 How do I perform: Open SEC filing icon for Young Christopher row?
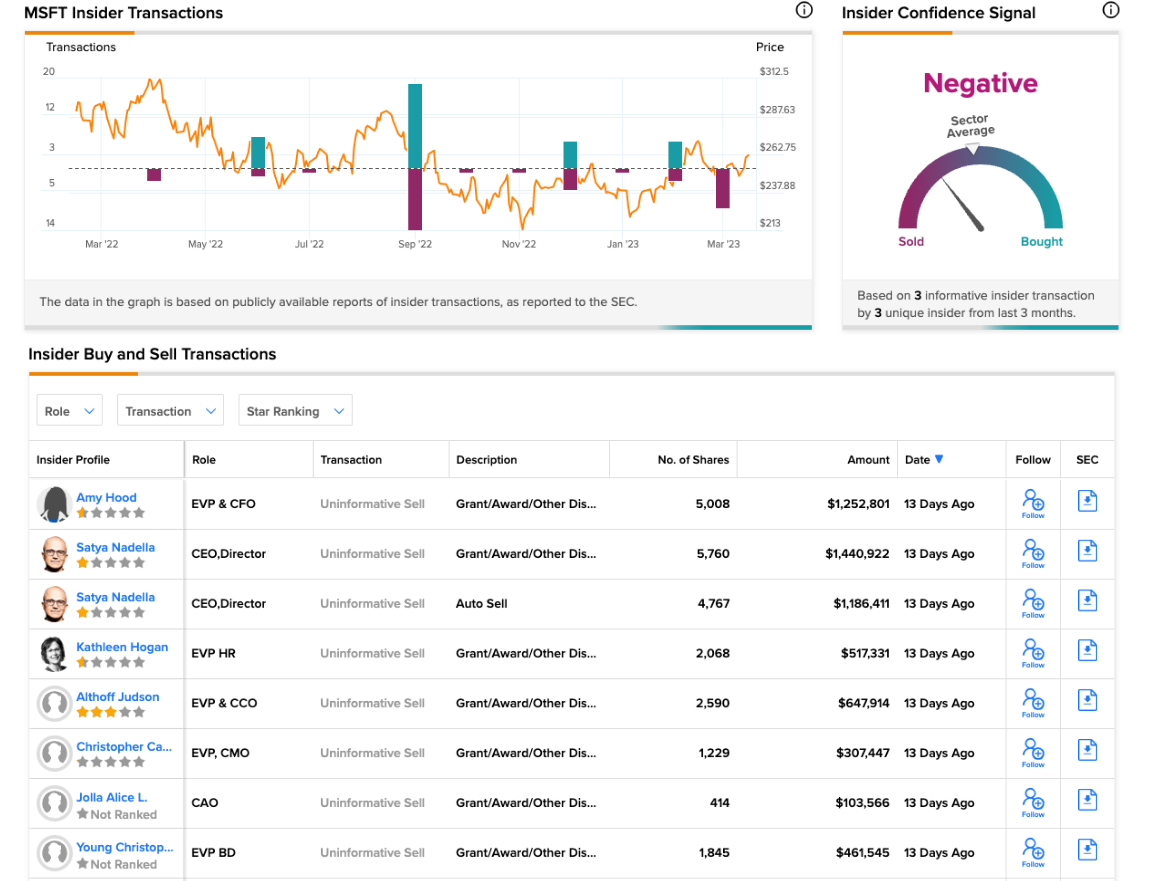coord(1087,850)
